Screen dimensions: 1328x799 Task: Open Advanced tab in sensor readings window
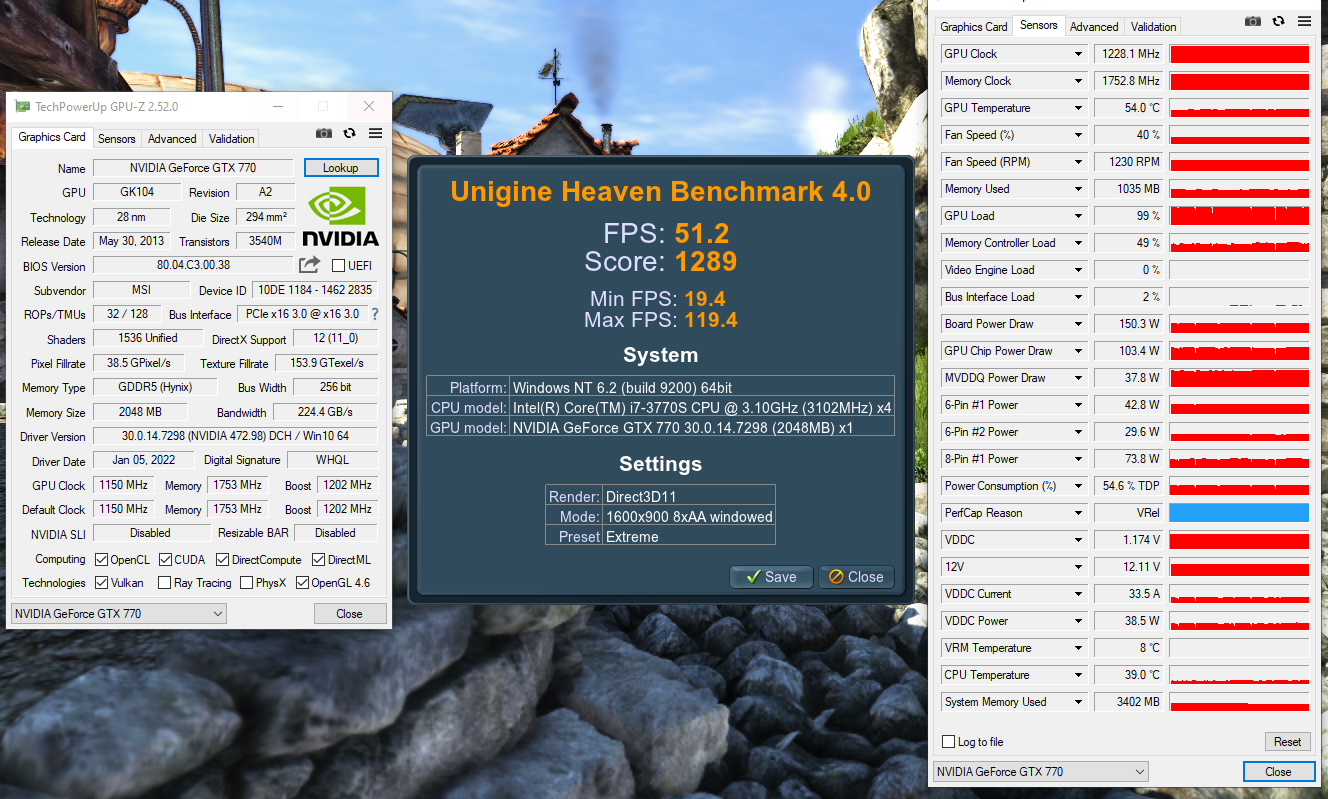pyautogui.click(x=1094, y=27)
